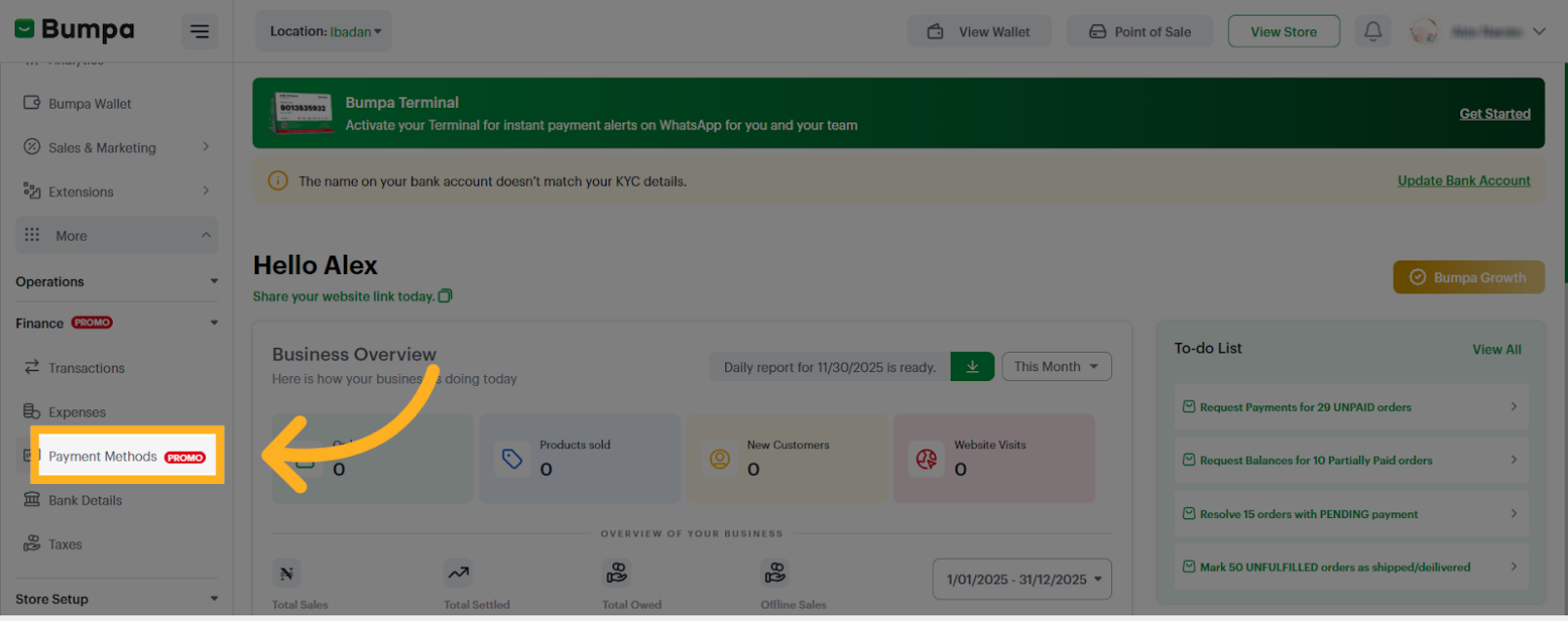
Task: Click the Update Bank Account link
Action: click(1464, 181)
